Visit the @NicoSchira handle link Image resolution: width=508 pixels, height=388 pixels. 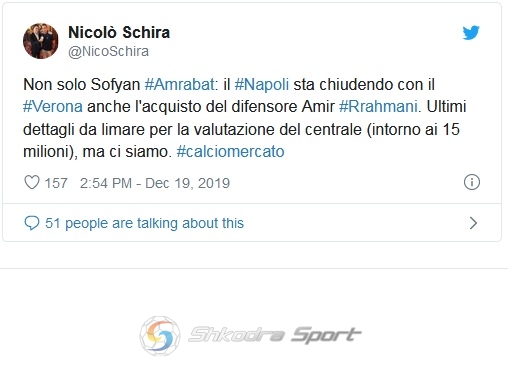tap(108, 51)
